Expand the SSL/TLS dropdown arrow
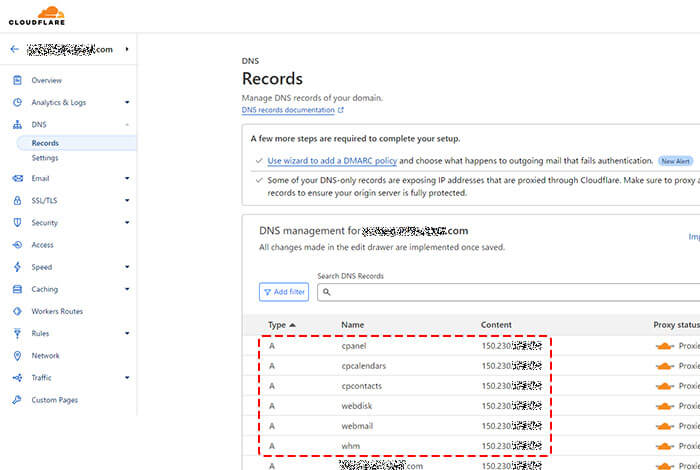 click(127, 200)
